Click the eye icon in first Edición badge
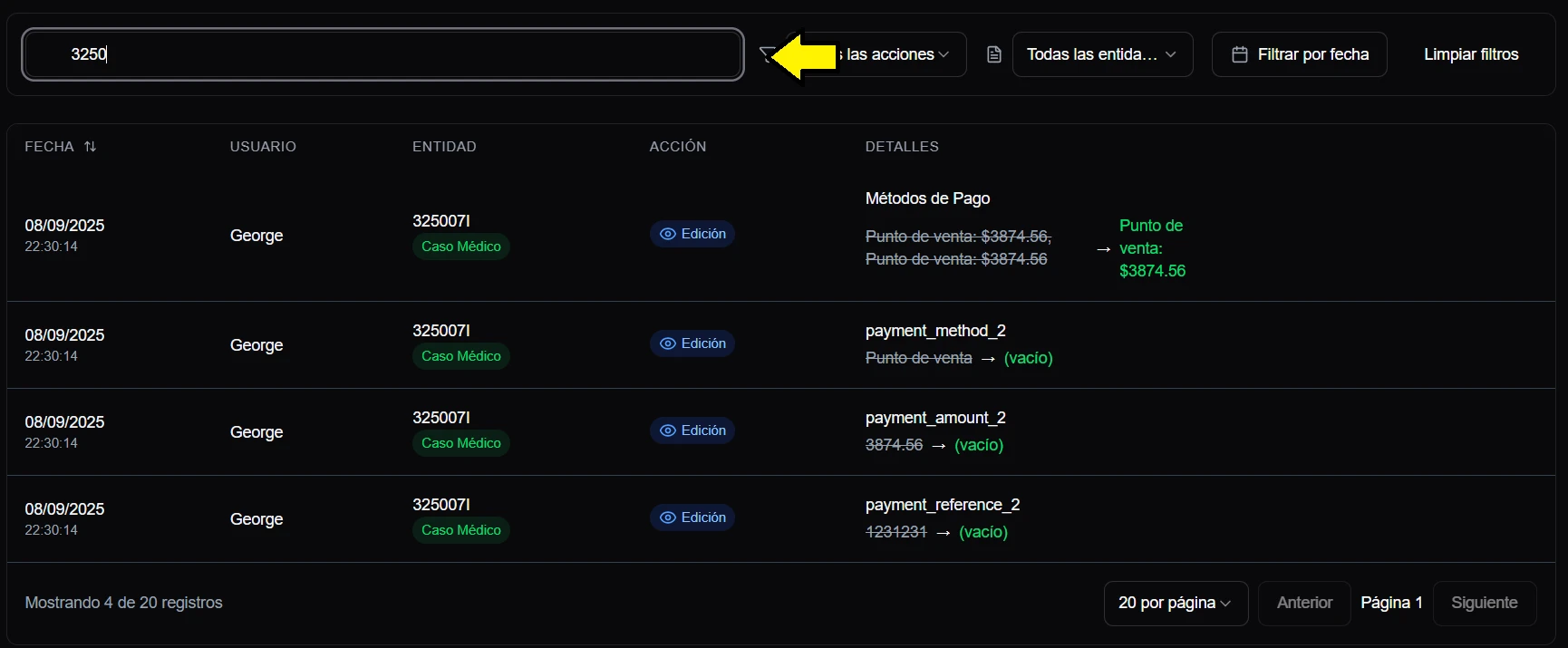Screen dimensions: 1568x648 (x=668, y=234)
